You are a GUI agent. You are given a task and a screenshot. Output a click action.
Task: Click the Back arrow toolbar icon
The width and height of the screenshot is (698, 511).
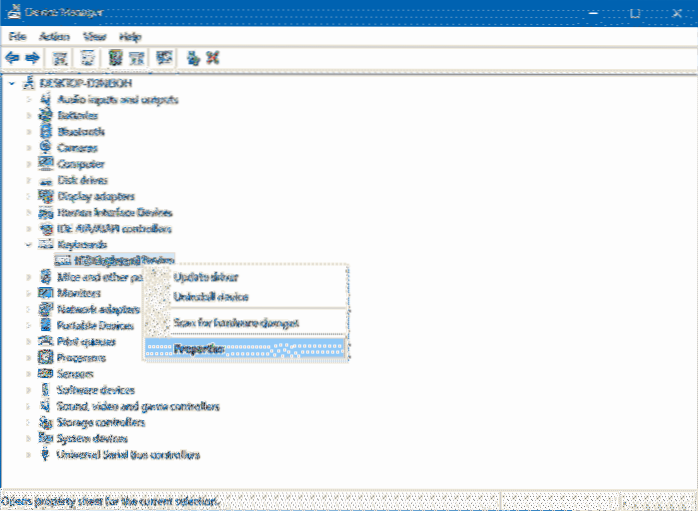12,58
